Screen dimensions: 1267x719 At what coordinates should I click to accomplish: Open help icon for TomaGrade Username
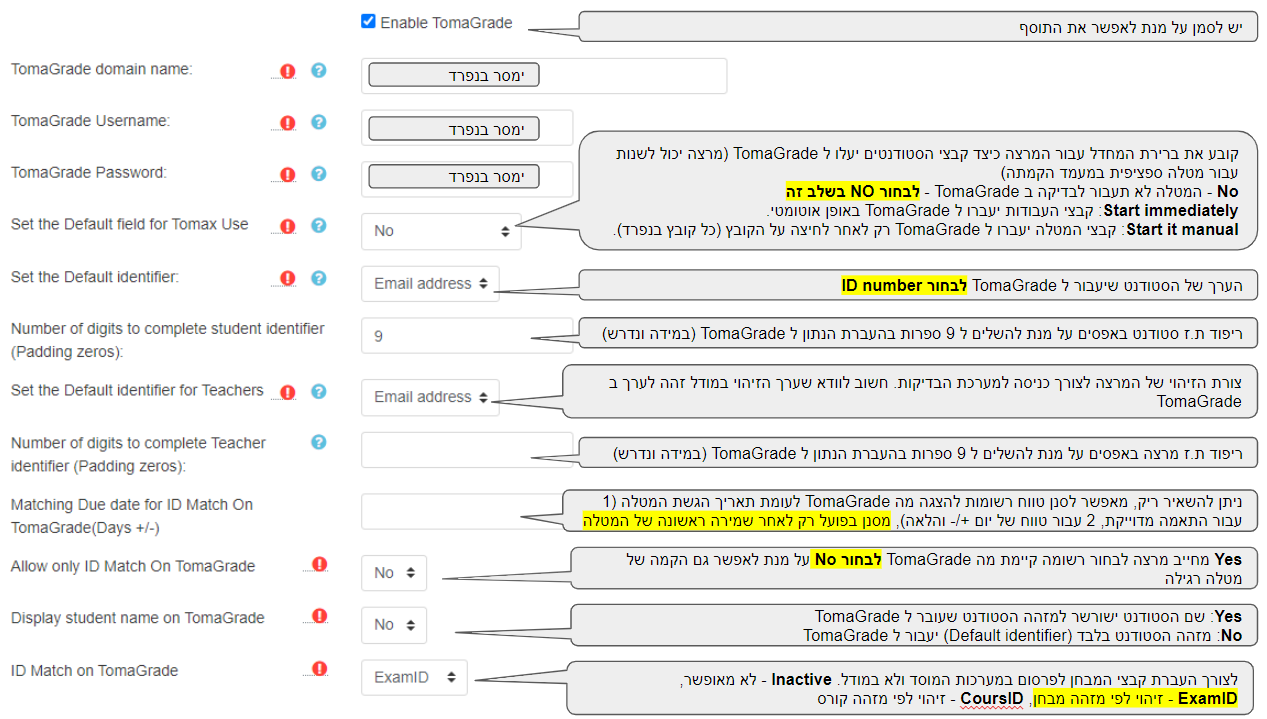tap(319, 122)
